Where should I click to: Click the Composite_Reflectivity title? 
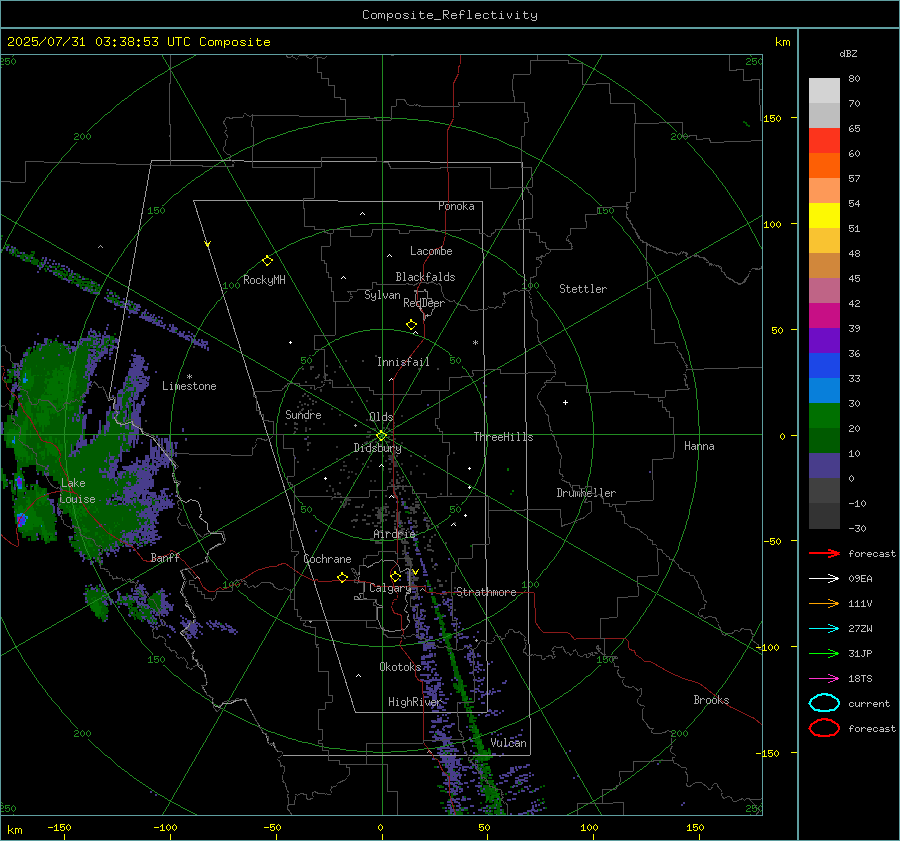point(449,15)
